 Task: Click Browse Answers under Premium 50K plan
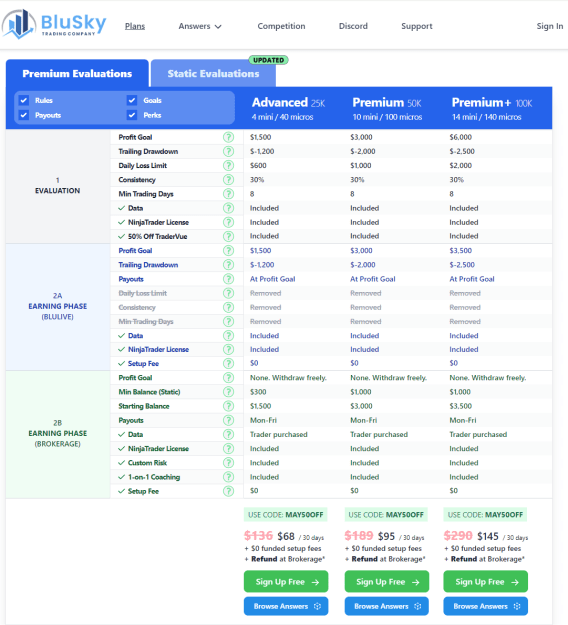point(387,606)
